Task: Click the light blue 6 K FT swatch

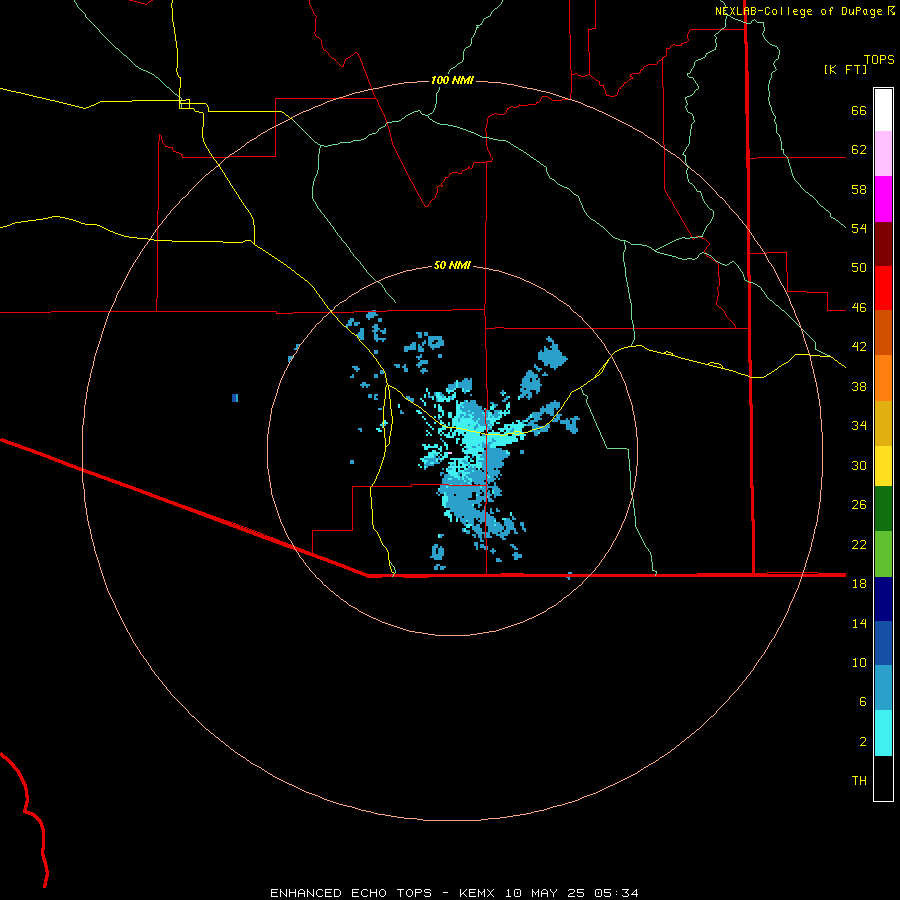Action: [883, 688]
